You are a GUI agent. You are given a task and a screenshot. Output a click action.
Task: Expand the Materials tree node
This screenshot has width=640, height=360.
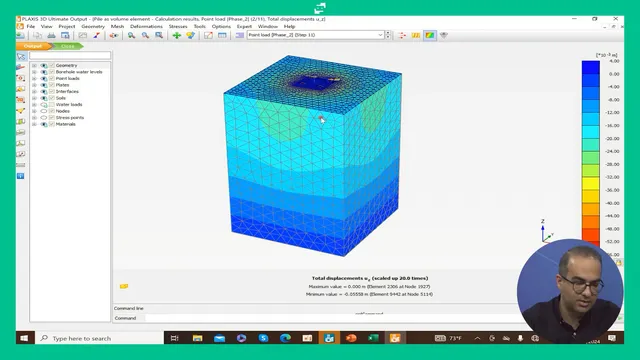[34, 124]
